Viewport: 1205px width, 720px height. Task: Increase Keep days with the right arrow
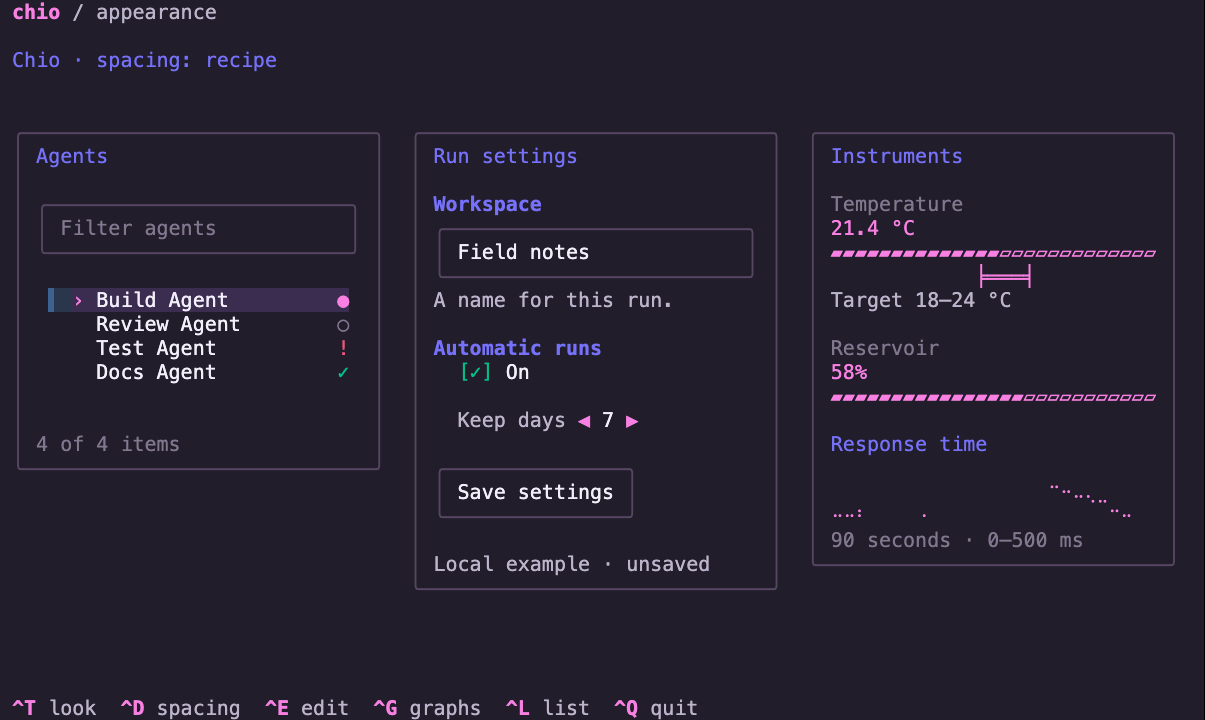[632, 421]
